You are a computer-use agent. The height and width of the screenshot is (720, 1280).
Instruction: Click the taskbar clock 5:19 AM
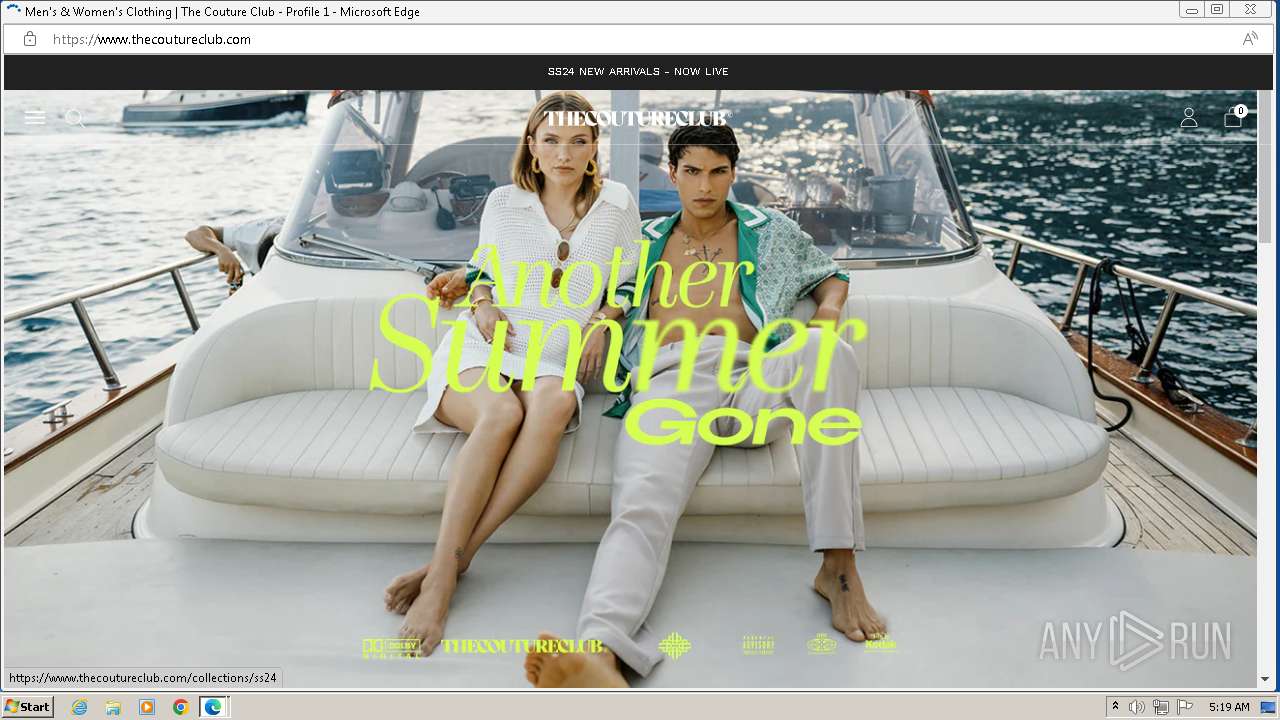click(x=1229, y=707)
